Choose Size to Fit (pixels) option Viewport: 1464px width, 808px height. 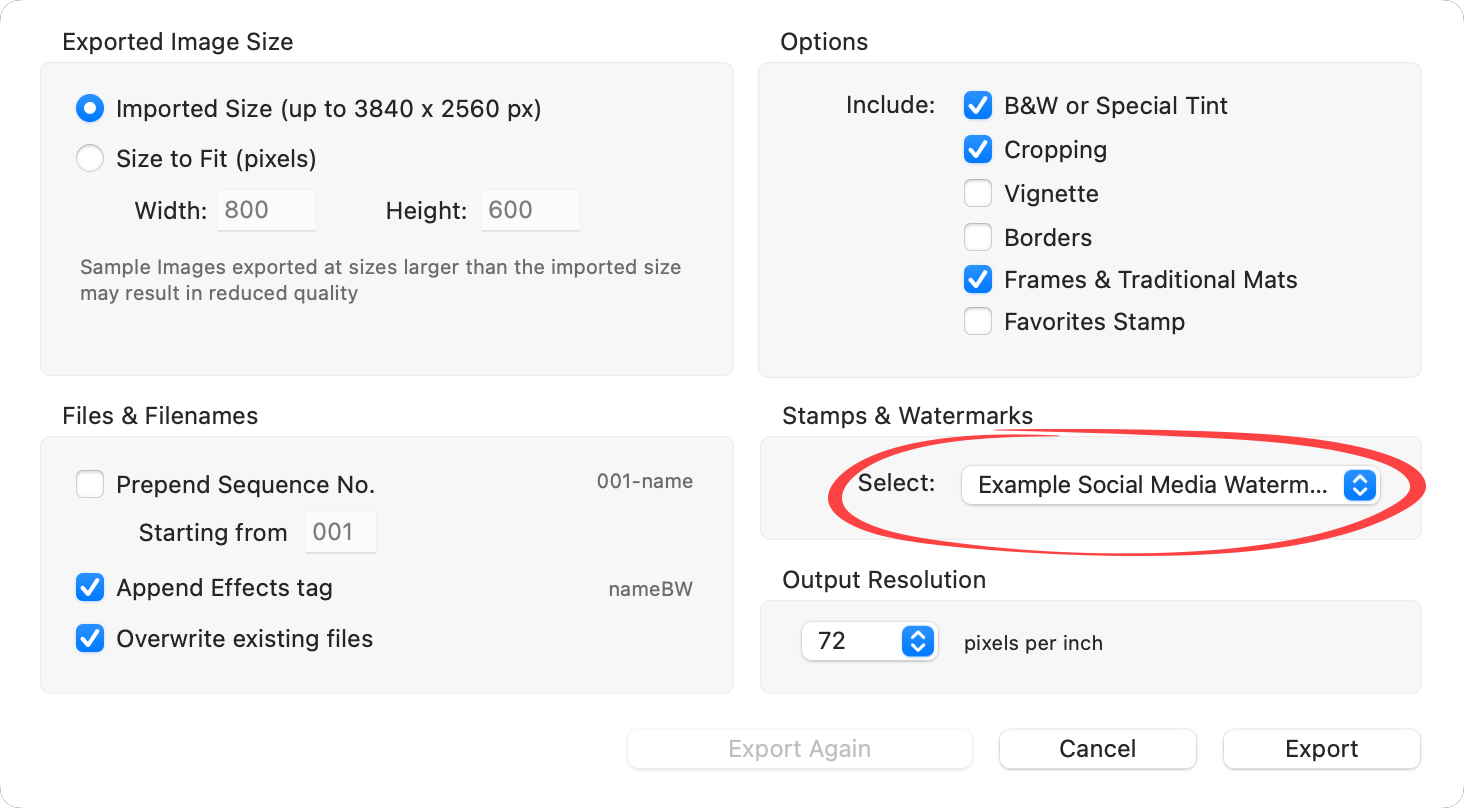pyautogui.click(x=90, y=159)
